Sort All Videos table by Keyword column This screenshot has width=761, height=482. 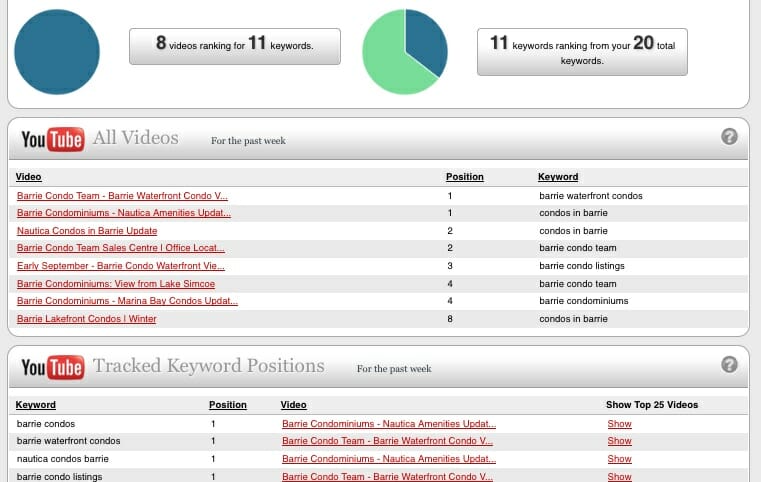pyautogui.click(x=558, y=177)
